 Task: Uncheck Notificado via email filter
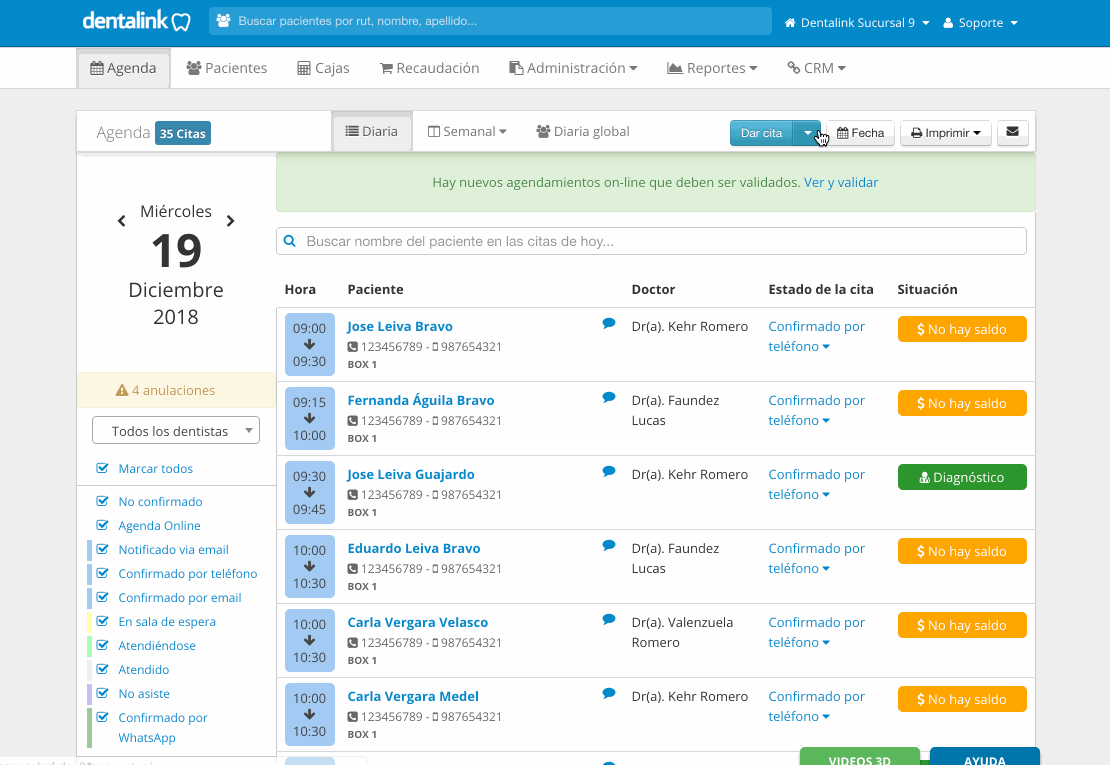103,549
